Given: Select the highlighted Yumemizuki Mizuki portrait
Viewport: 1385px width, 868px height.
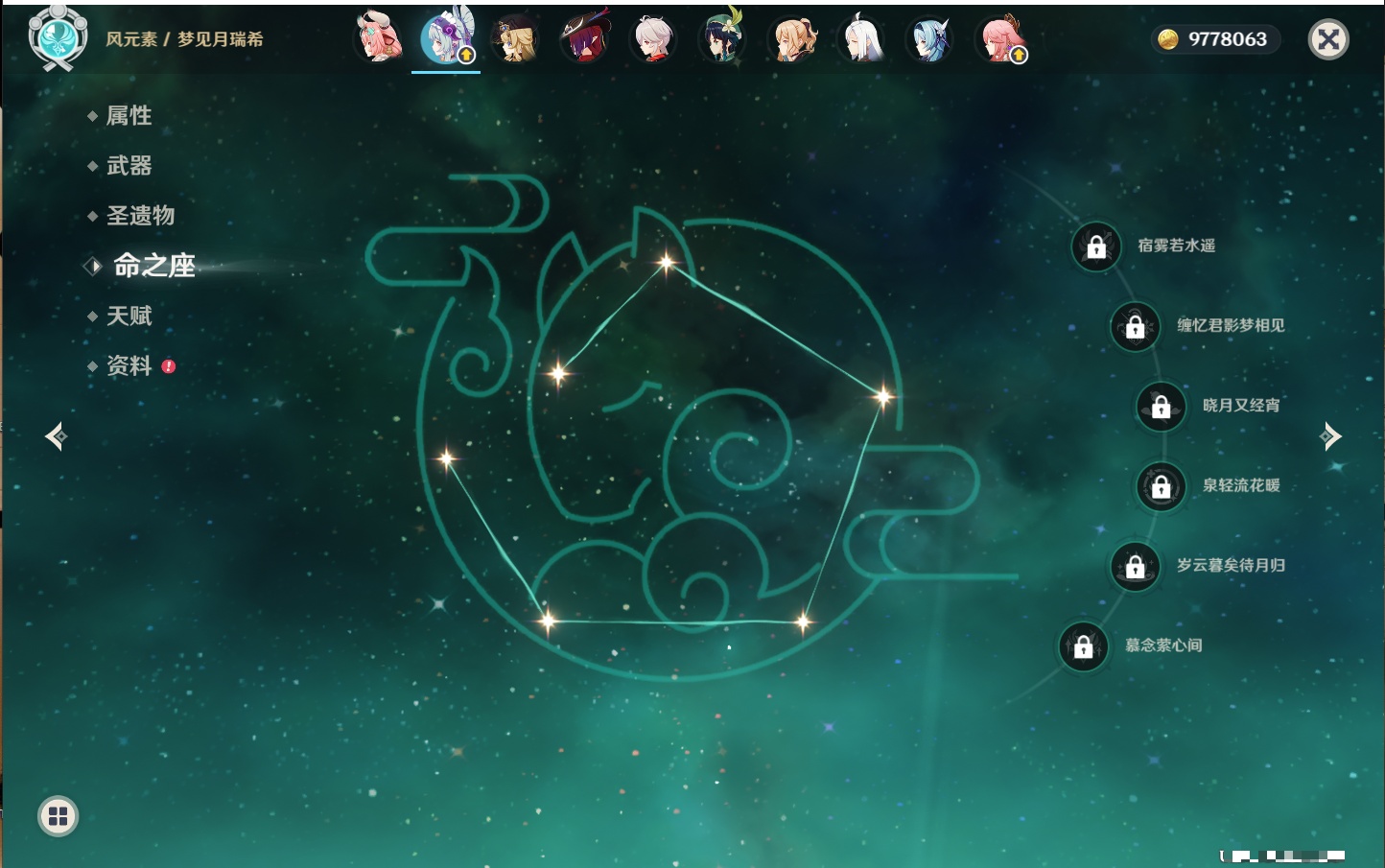Looking at the screenshot, I should 446,39.
